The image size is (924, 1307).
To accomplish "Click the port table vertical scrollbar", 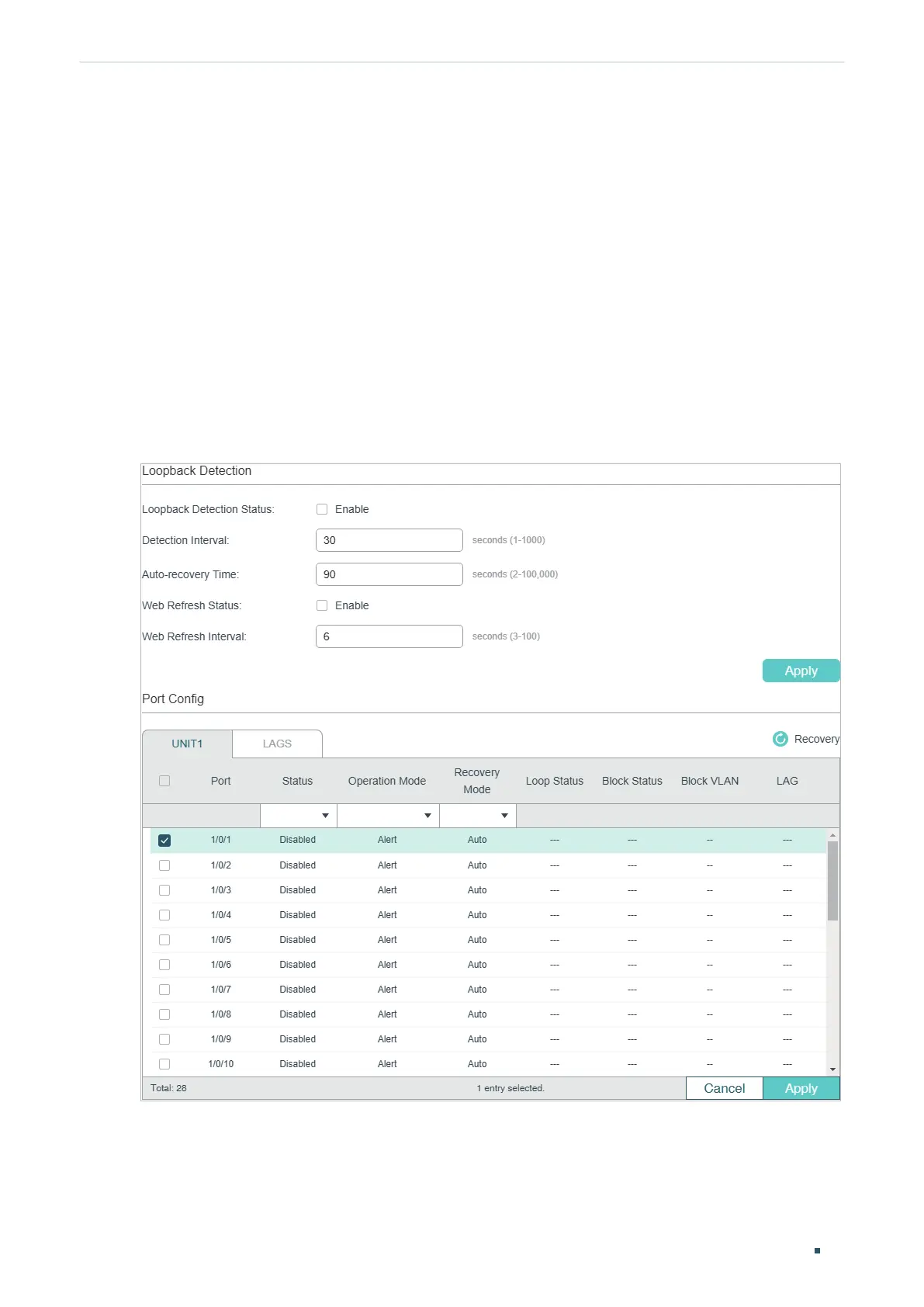I will 832,881.
